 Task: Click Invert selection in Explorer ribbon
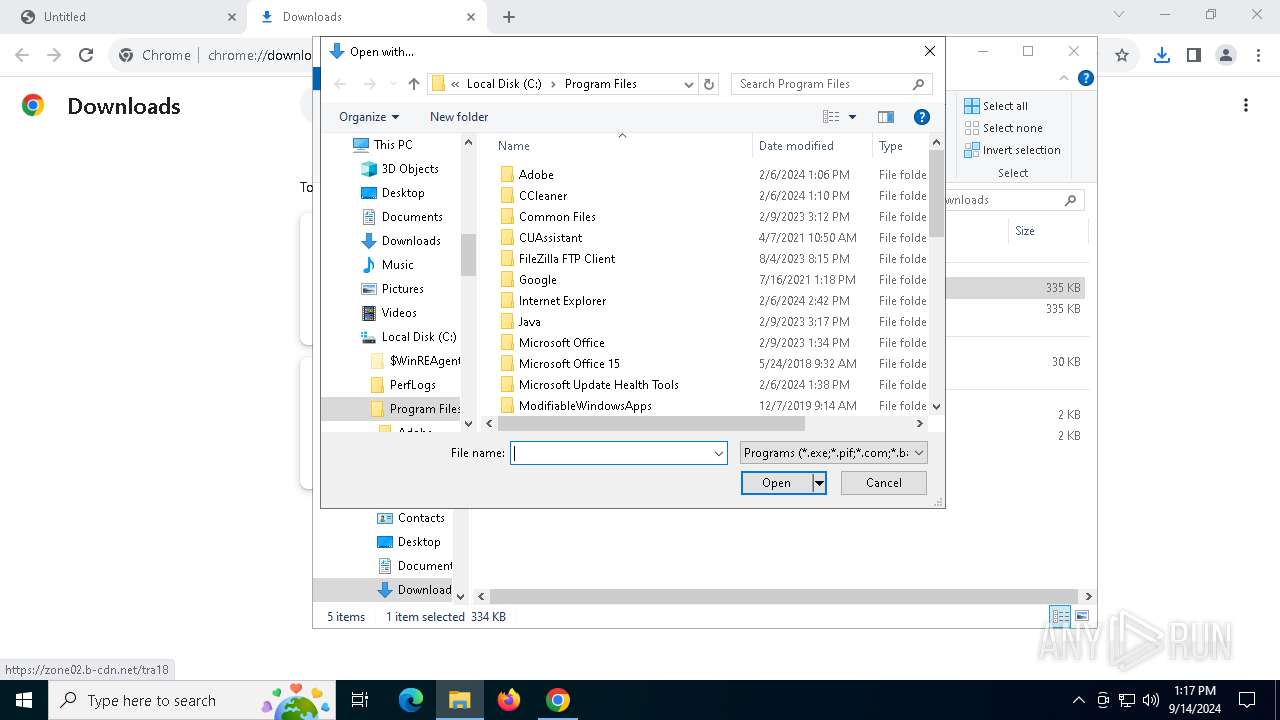(x=1012, y=150)
